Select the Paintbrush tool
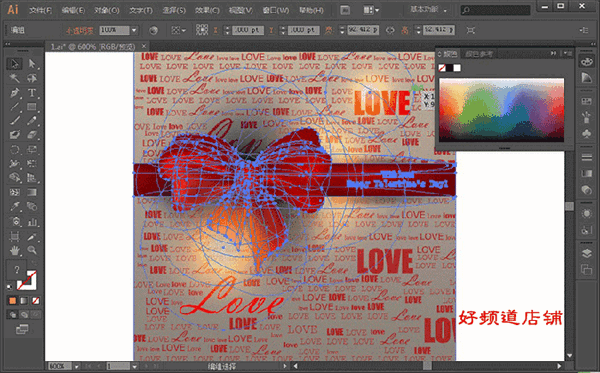Image resolution: width=600 pixels, height=373 pixels. [x=14, y=121]
